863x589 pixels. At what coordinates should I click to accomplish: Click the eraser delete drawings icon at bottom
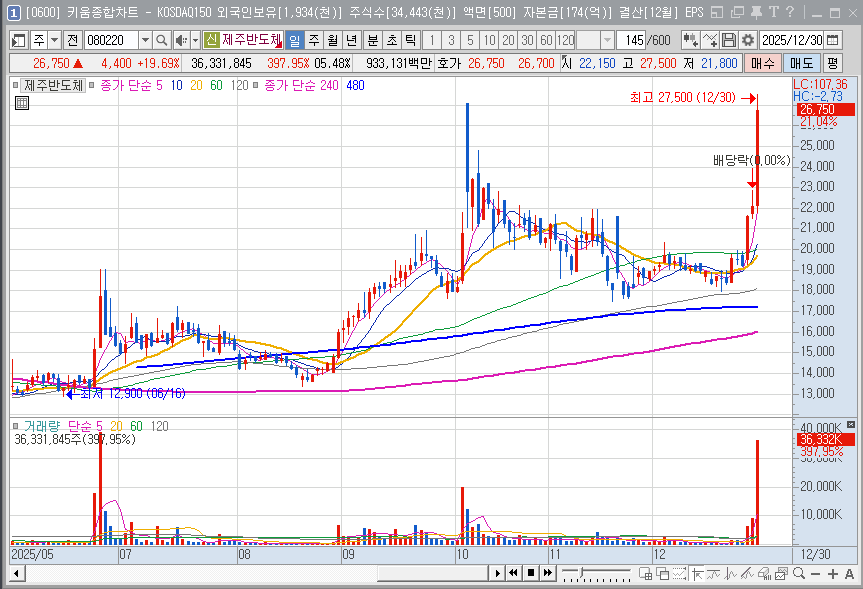(764, 574)
